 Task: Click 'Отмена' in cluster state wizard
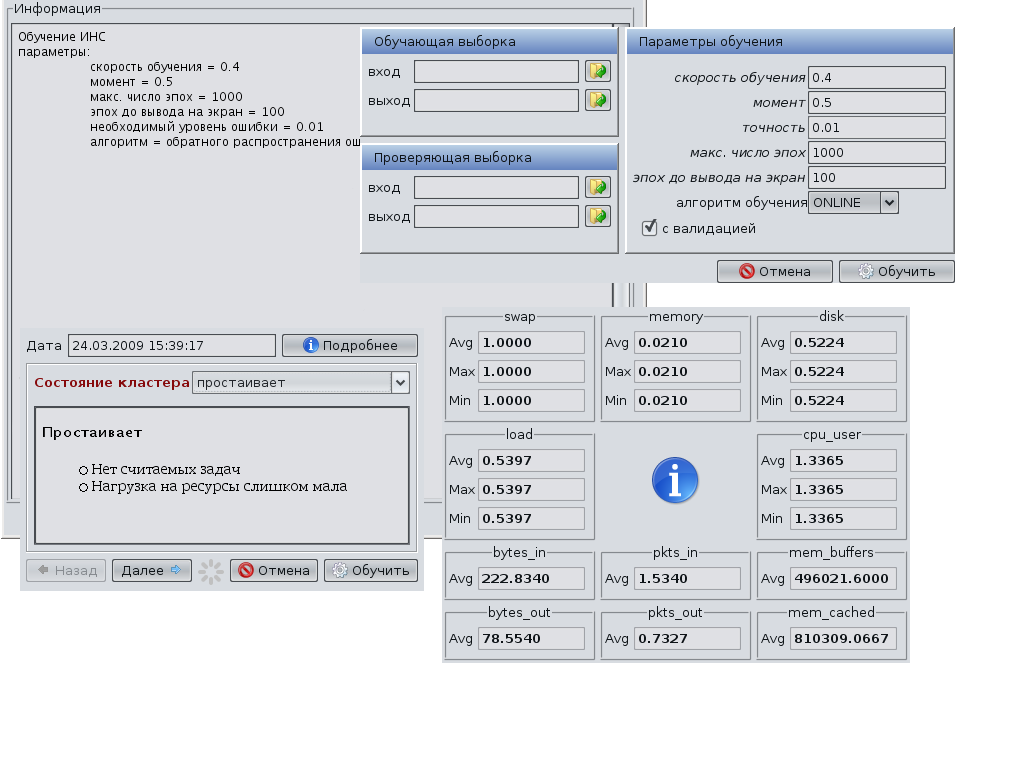tap(274, 571)
